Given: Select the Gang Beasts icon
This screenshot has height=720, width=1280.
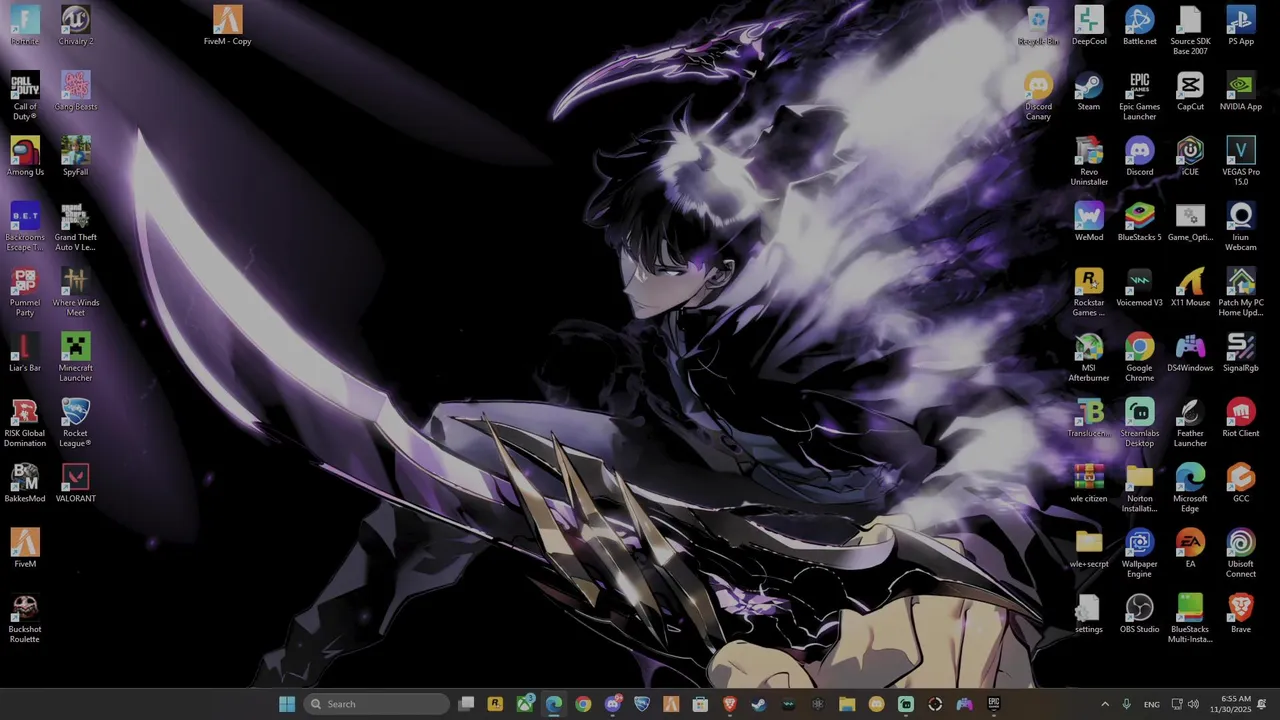Looking at the screenshot, I should coord(76,91).
